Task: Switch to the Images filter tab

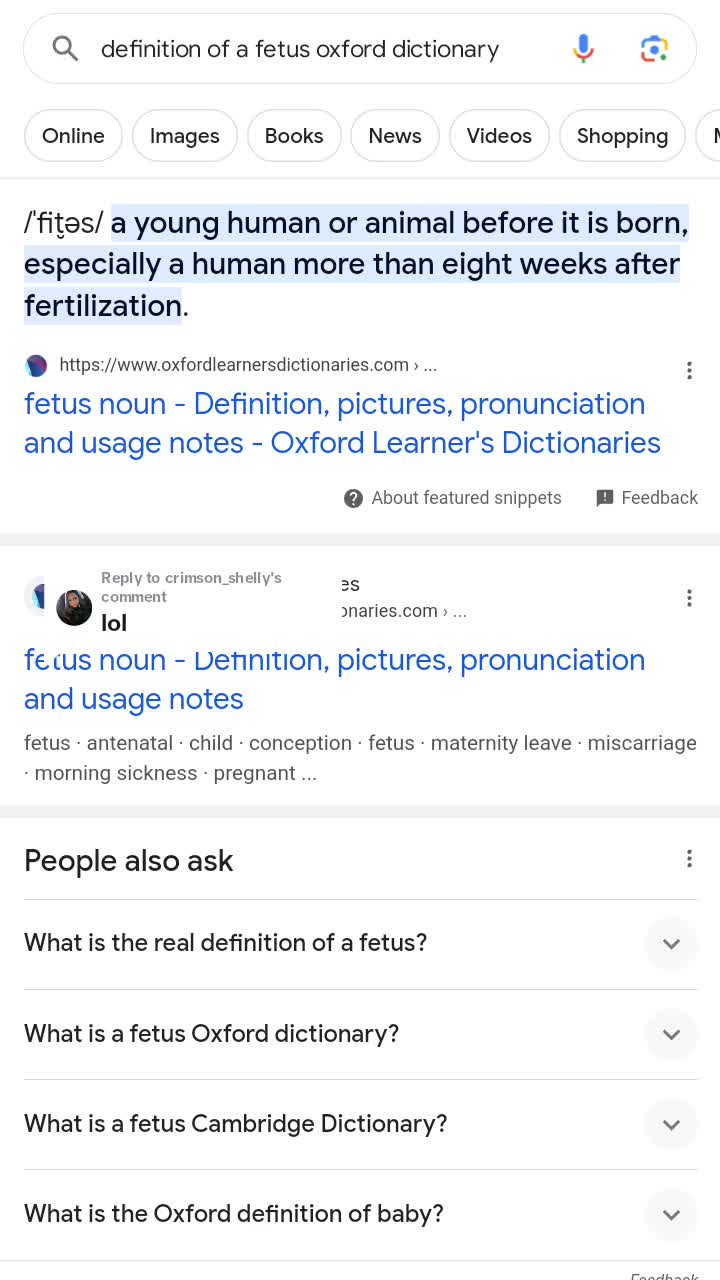Action: 184,136
